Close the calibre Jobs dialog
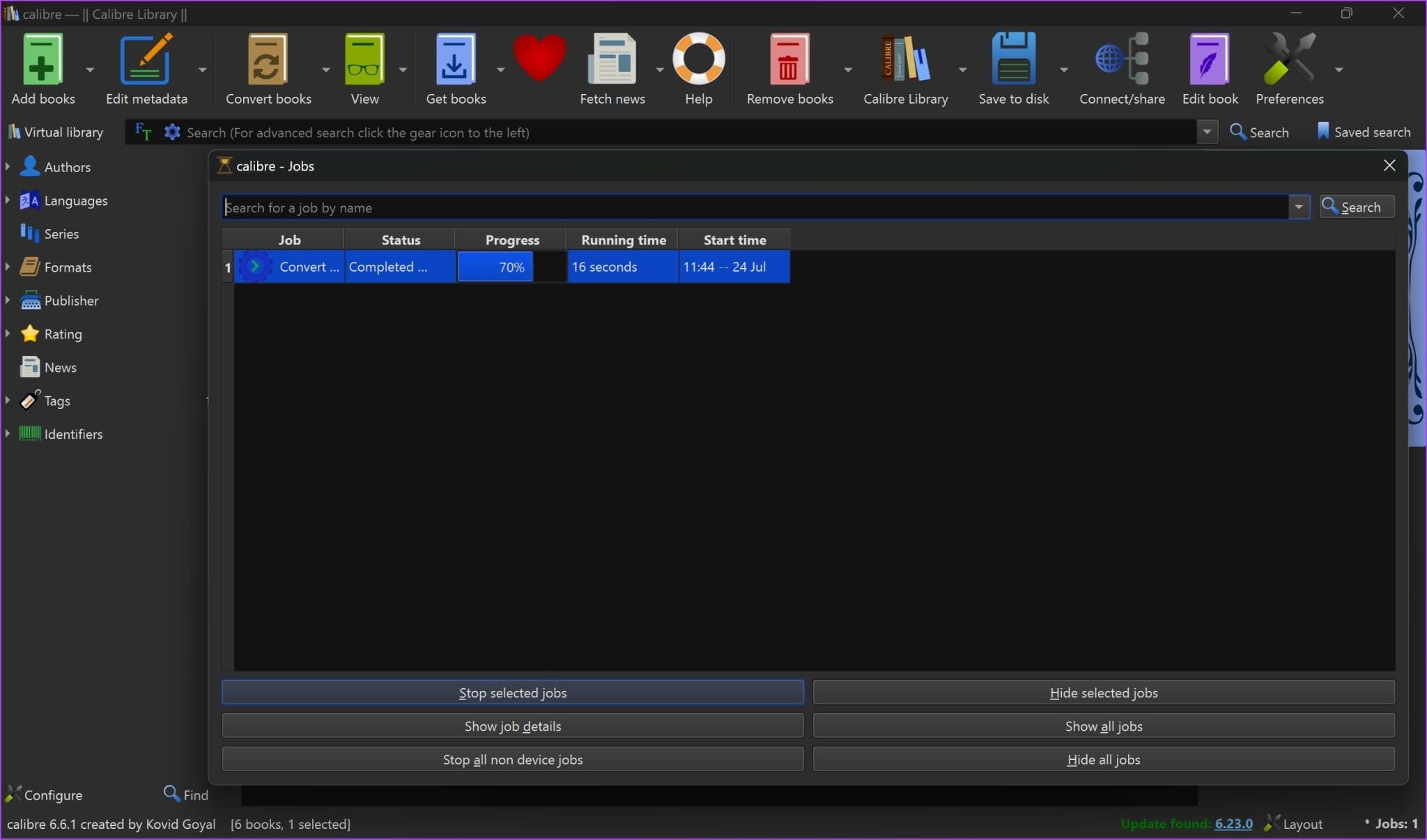The image size is (1427, 840). 1389,165
